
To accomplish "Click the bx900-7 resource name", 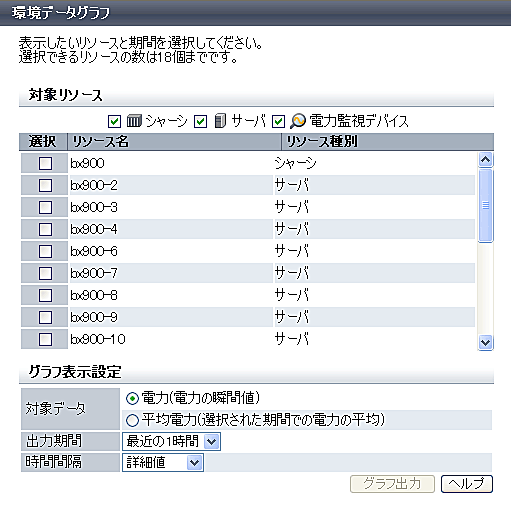I will 94,273.
